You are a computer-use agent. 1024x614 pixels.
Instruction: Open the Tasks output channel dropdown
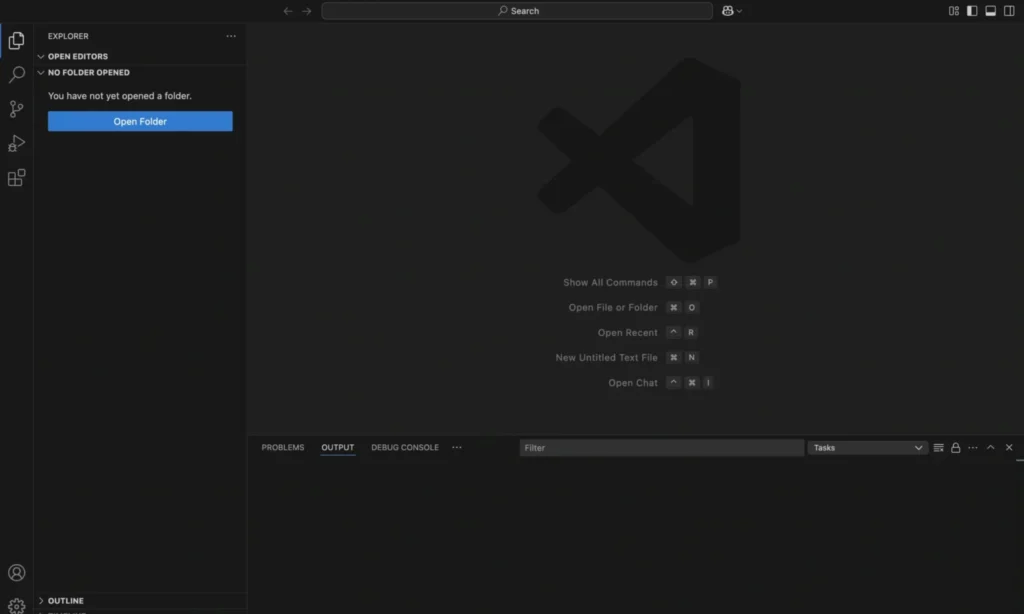tap(868, 447)
